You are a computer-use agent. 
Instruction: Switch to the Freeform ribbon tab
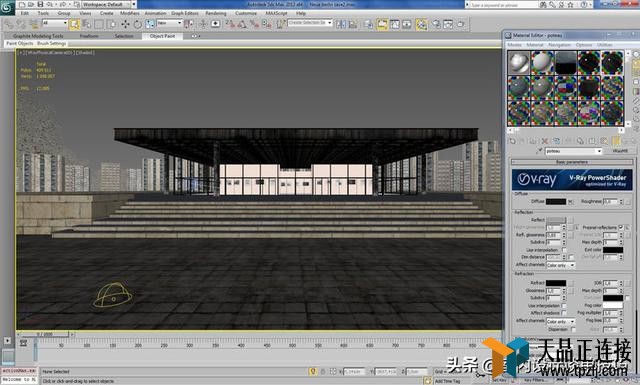click(89, 36)
